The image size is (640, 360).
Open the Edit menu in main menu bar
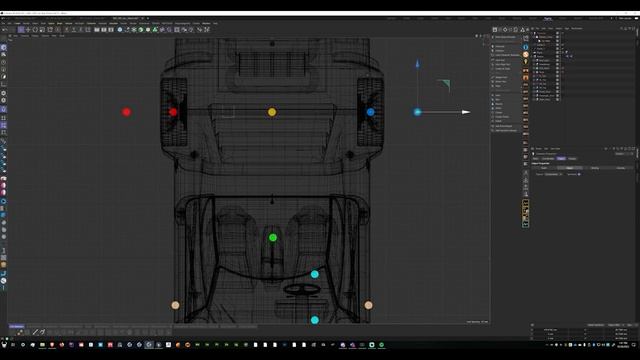(9, 23)
